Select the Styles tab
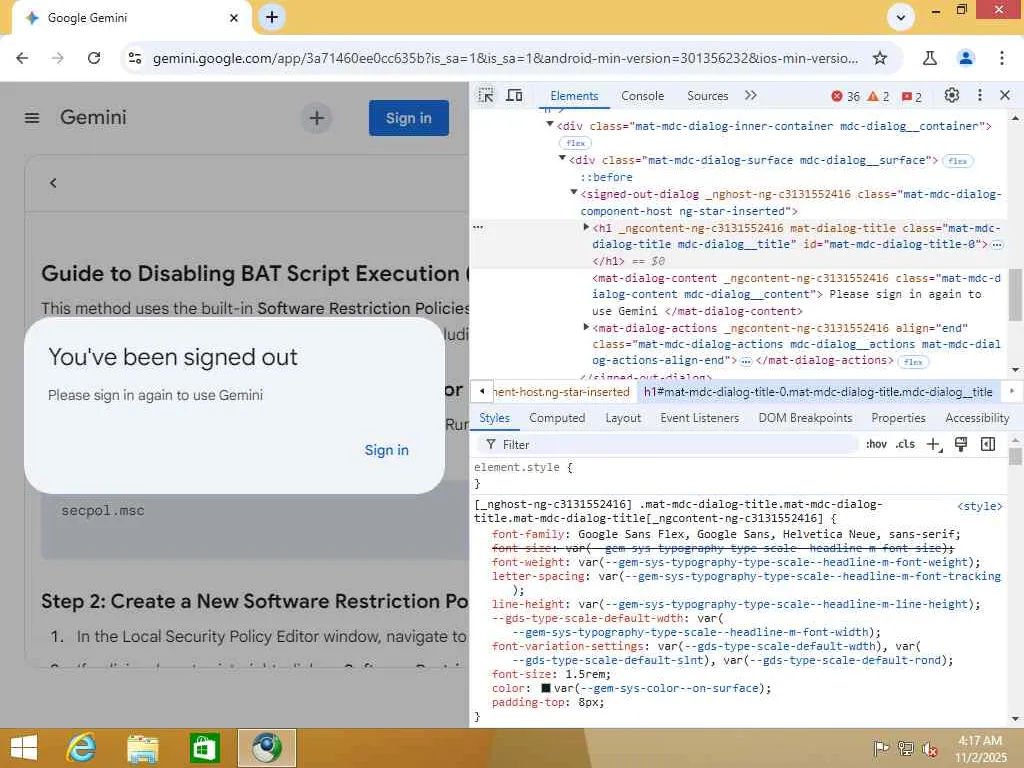Image resolution: width=1024 pixels, height=768 pixels. click(x=494, y=418)
